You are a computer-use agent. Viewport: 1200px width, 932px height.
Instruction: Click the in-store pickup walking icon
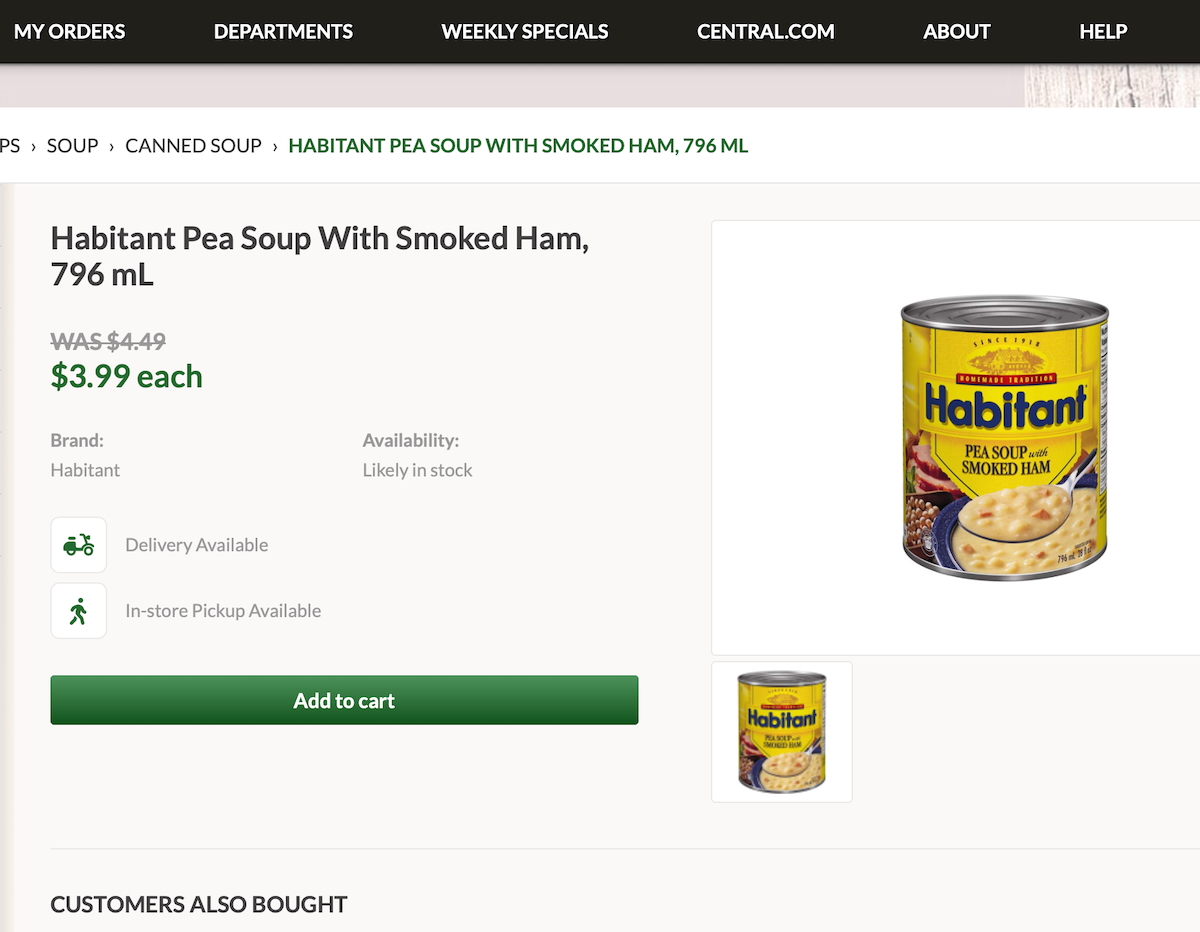[x=78, y=611]
